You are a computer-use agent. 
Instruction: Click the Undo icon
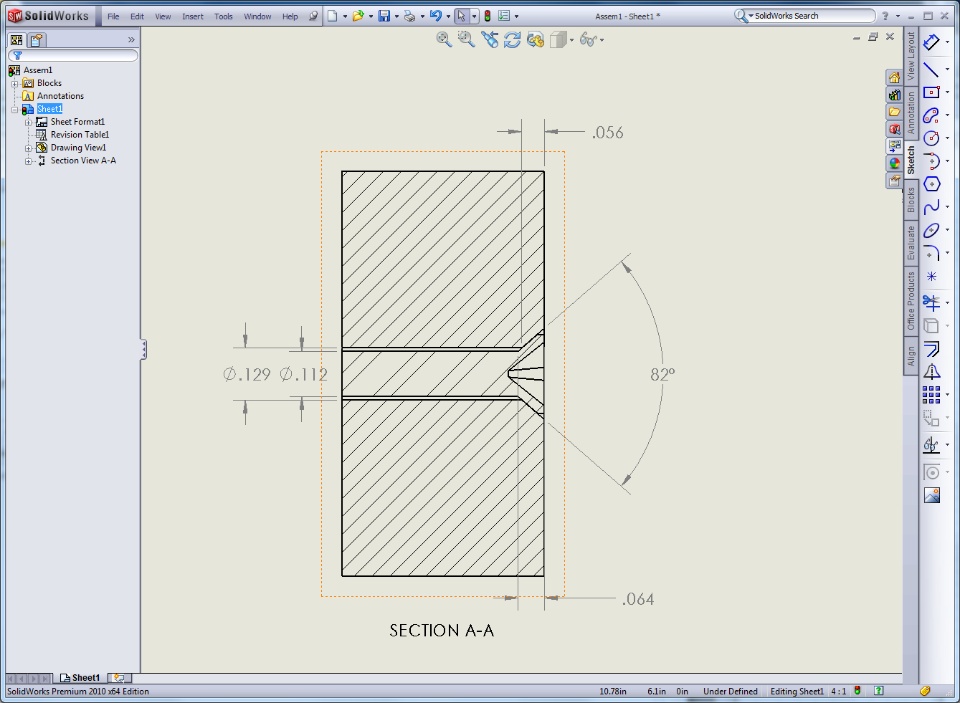435,16
